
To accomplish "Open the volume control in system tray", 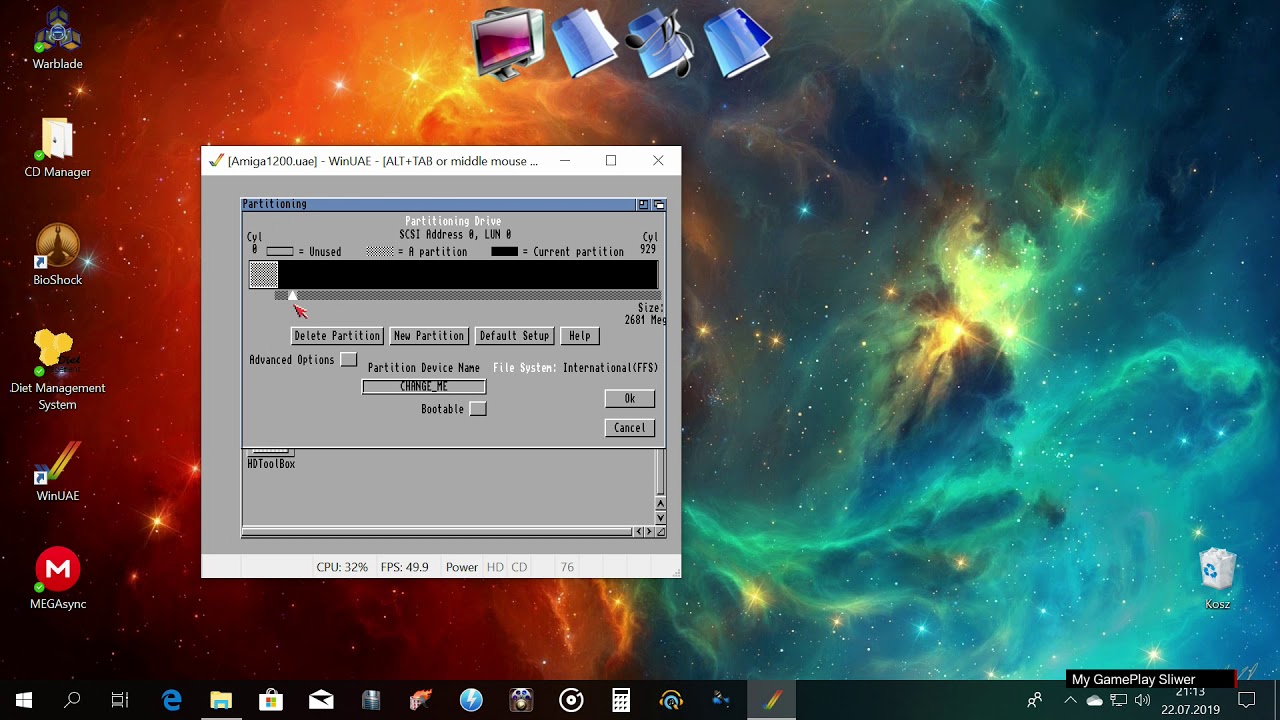I will (x=1142, y=700).
